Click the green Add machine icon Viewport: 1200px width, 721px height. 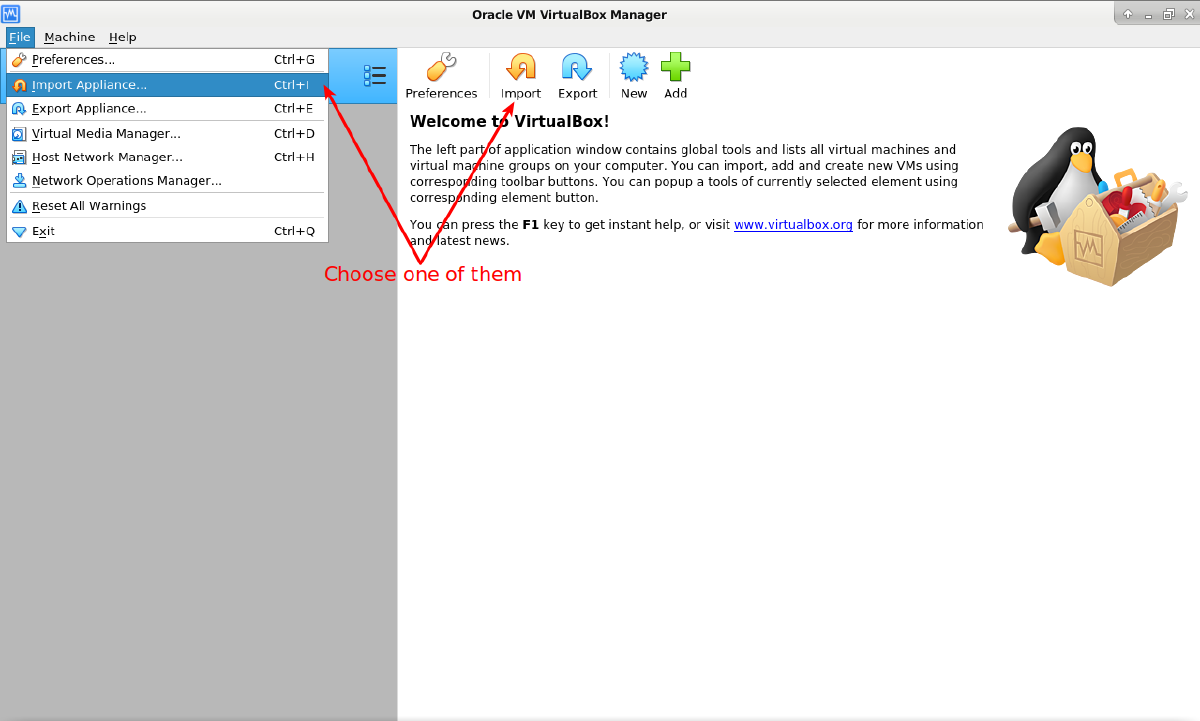coord(676,69)
